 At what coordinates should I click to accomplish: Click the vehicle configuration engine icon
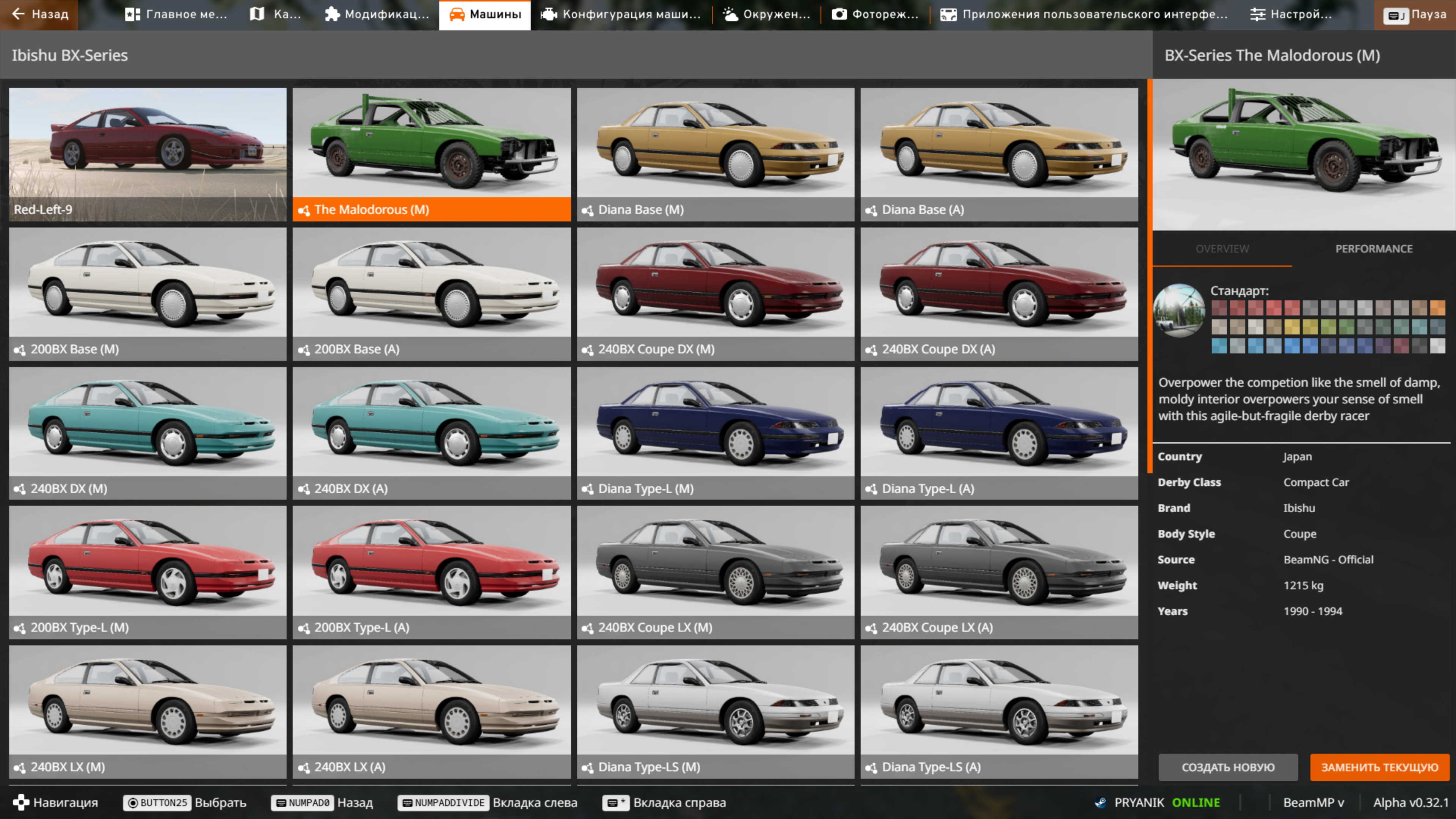pyautogui.click(x=549, y=14)
